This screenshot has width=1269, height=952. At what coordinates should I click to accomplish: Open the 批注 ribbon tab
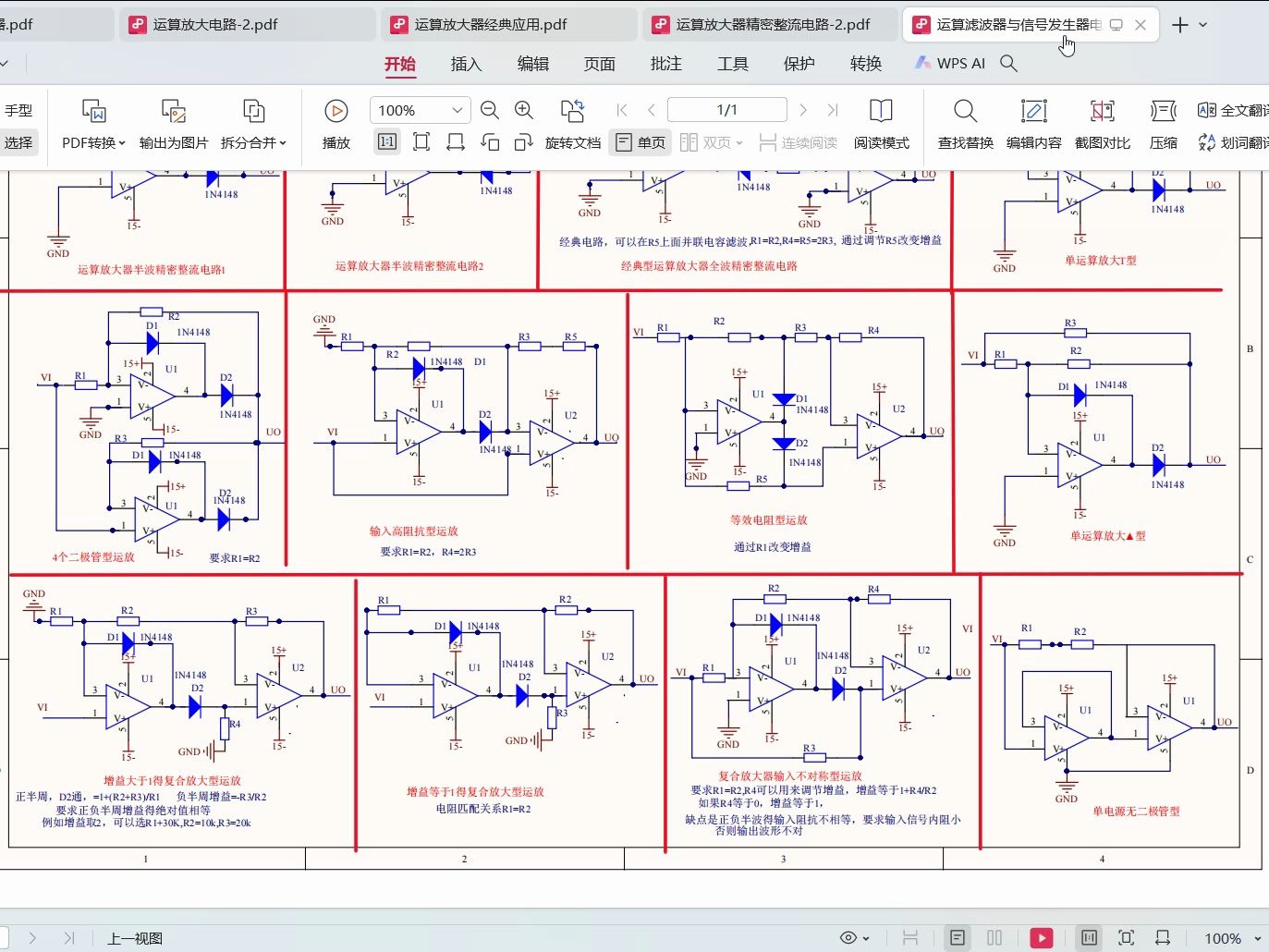[x=666, y=64]
